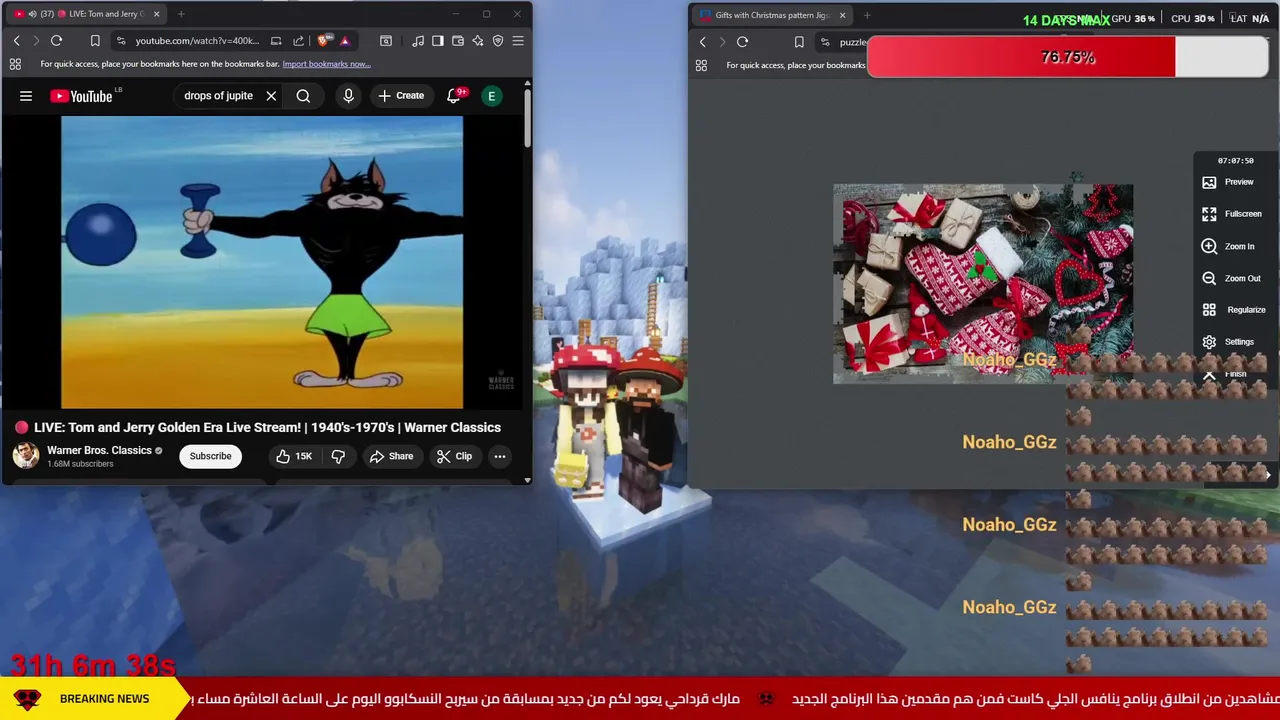1280x720 pixels.
Task: Open YouTube notifications bell
Action: pos(453,96)
